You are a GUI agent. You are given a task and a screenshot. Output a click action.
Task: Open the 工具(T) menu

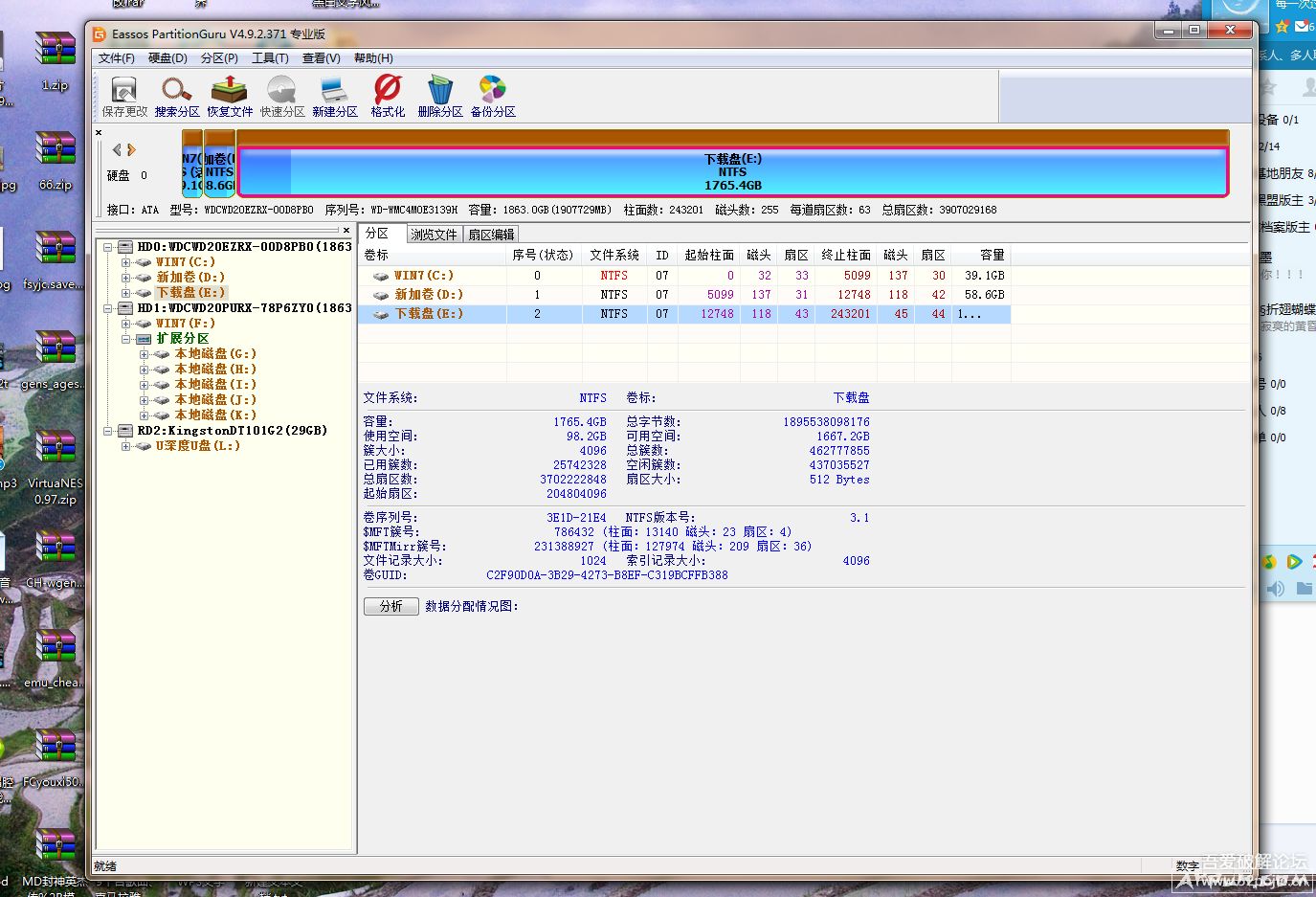(x=270, y=58)
